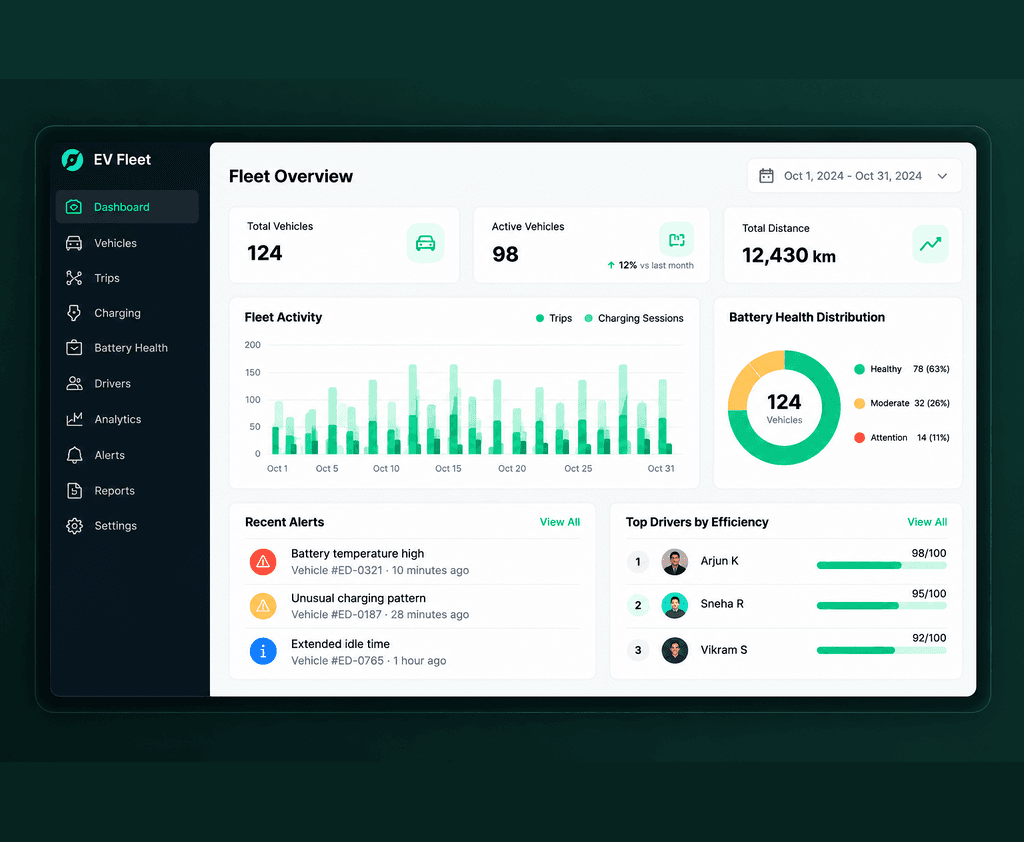Toggle the Trips legend item
This screenshot has width=1024, height=842.
tap(554, 318)
